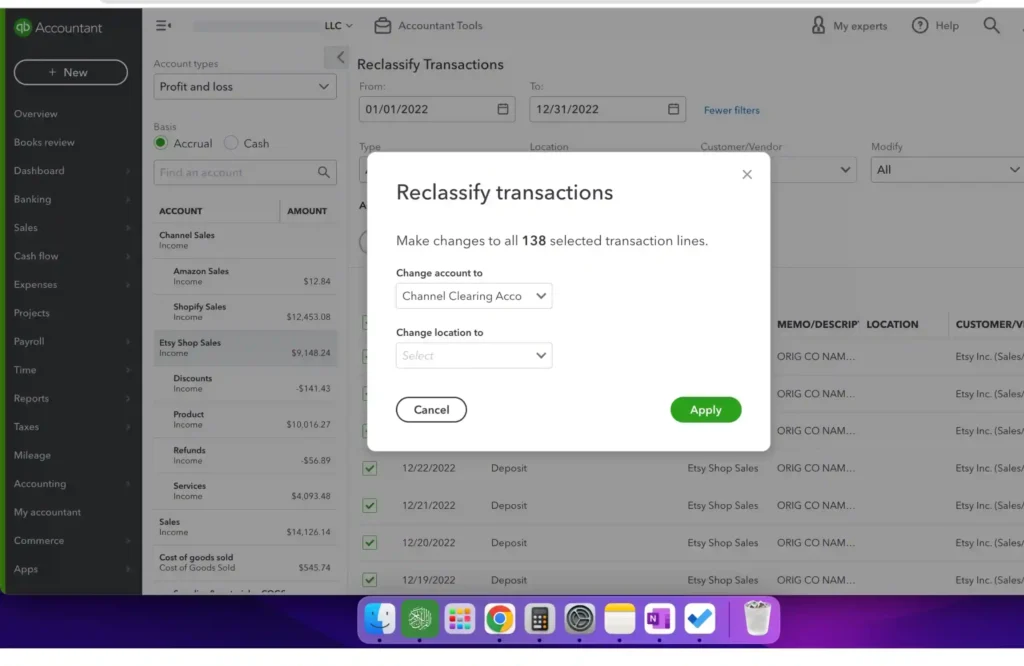Open Finder from the dock

(379, 618)
